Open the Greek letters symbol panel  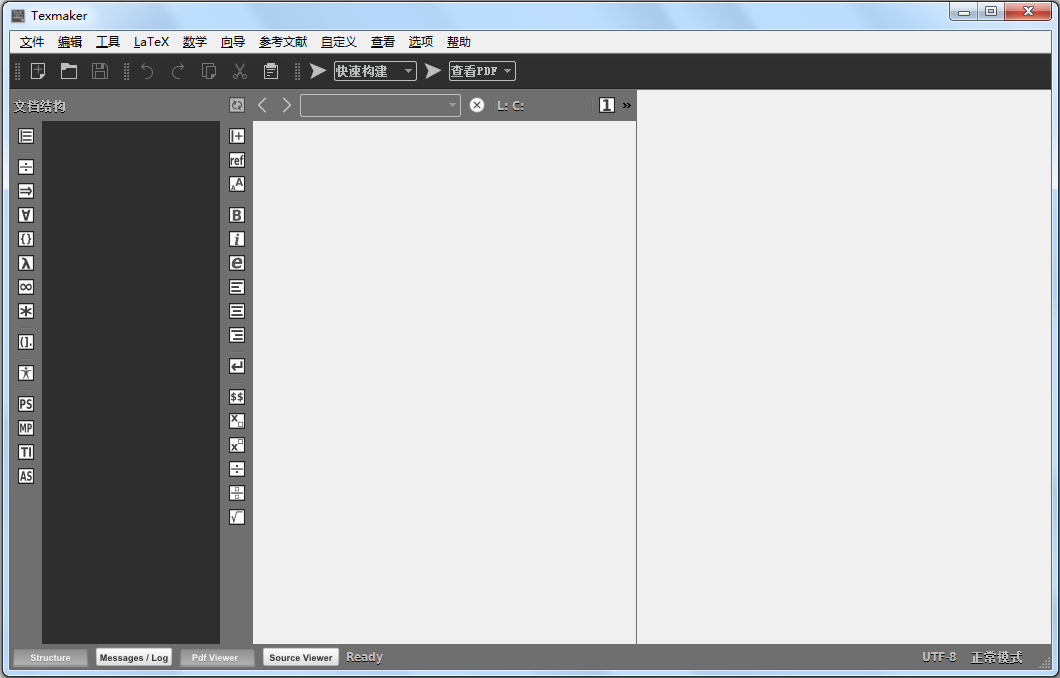click(x=25, y=262)
